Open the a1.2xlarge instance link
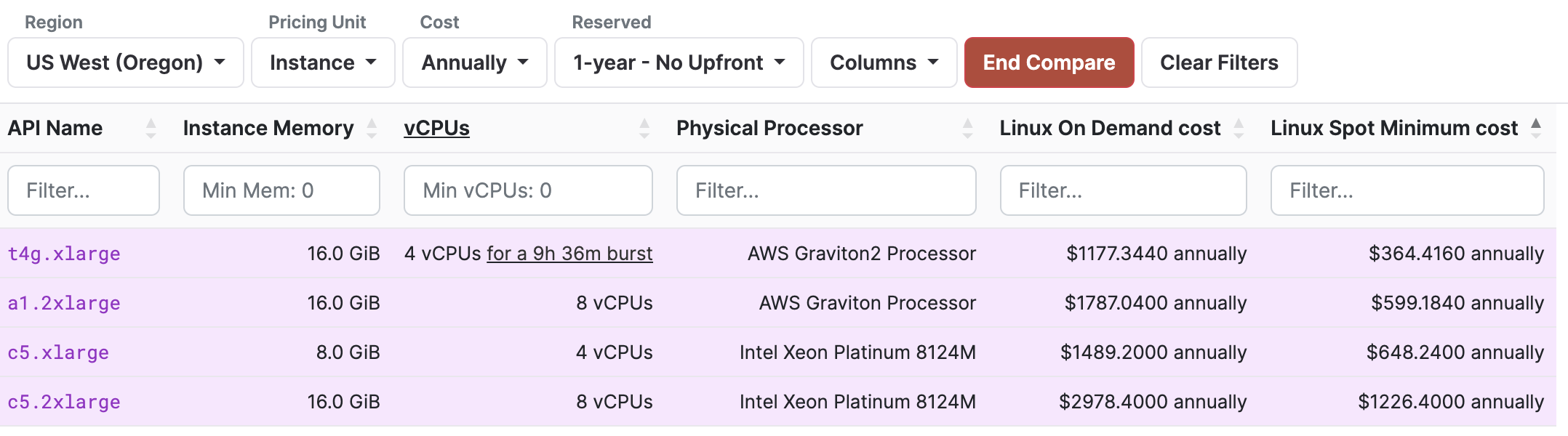 [x=64, y=303]
